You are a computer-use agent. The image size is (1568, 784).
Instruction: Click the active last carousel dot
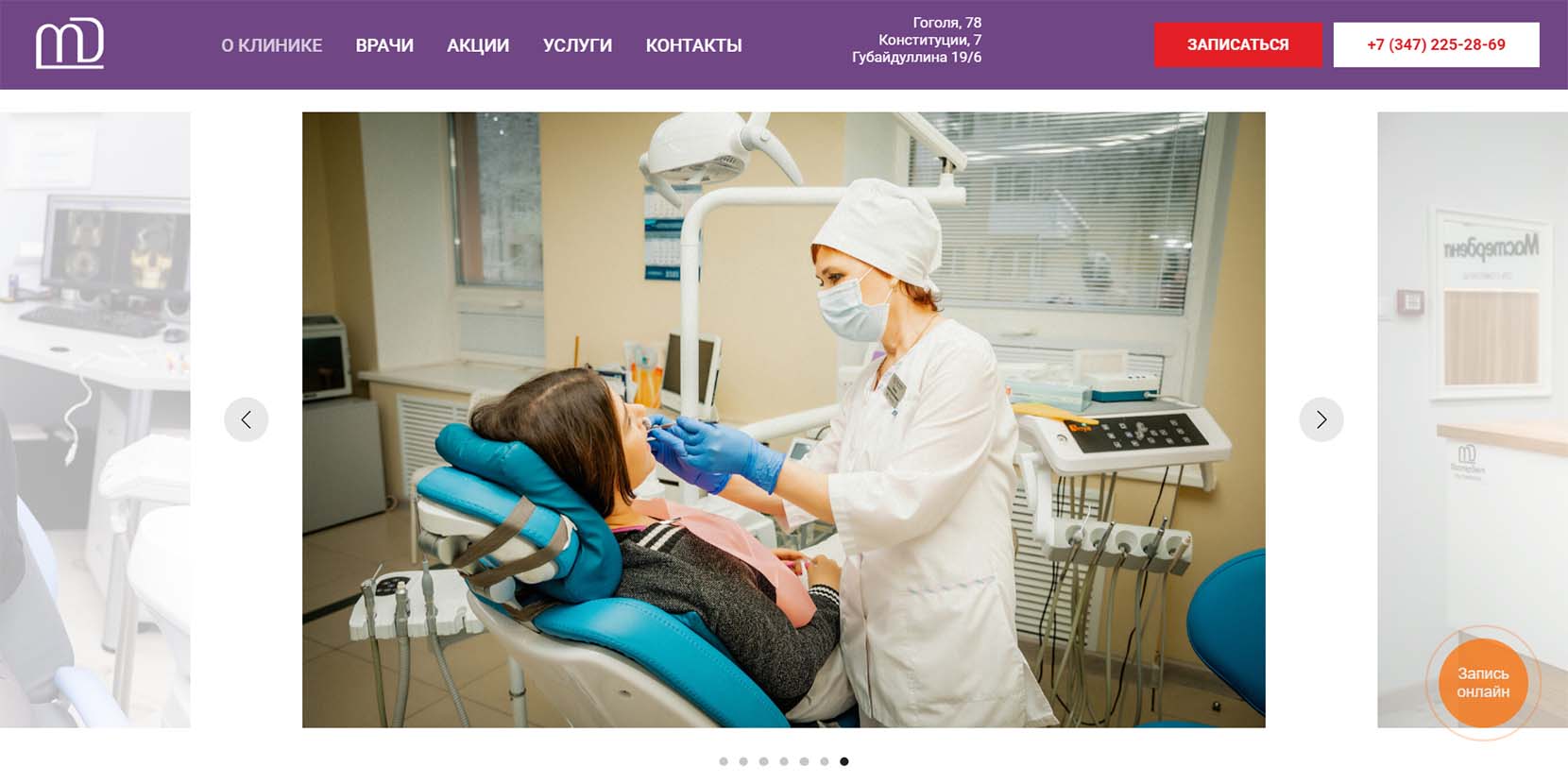(x=844, y=761)
